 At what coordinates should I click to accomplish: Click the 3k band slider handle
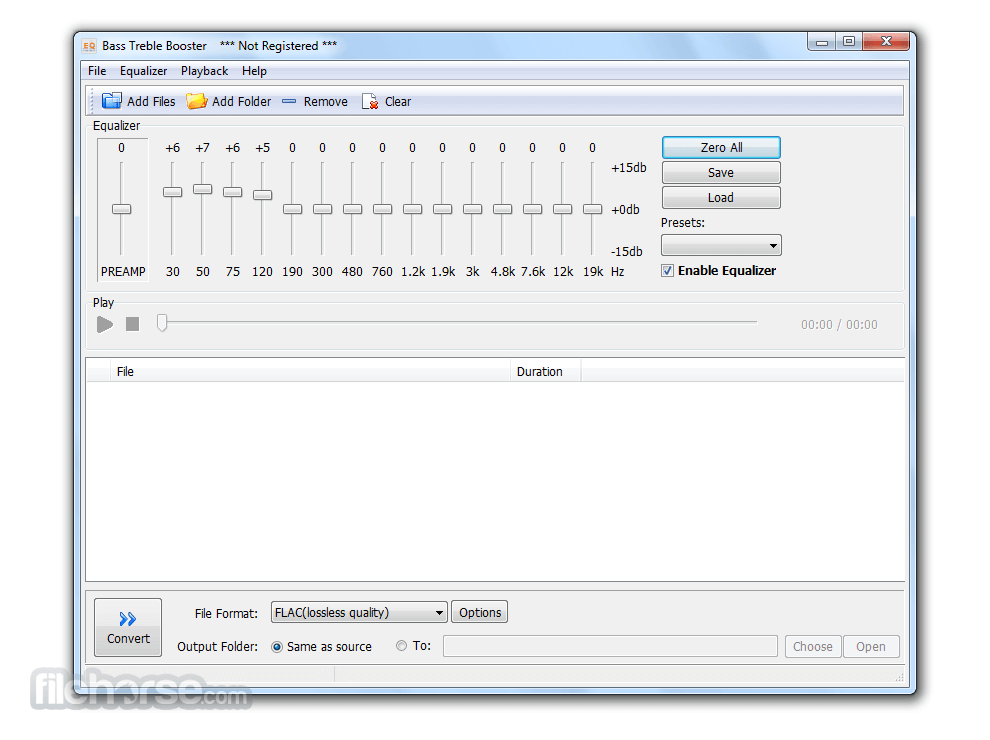(x=472, y=209)
